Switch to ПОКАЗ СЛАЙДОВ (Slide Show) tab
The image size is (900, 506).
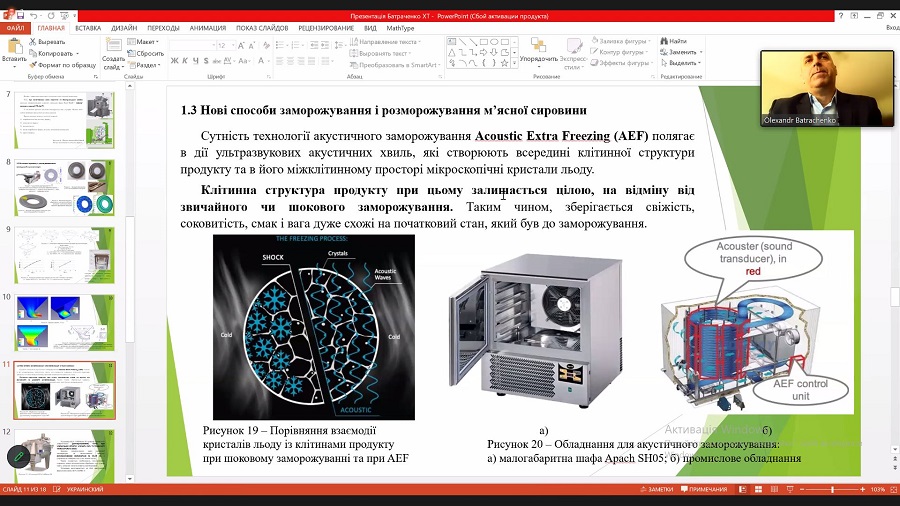[x=262, y=28]
